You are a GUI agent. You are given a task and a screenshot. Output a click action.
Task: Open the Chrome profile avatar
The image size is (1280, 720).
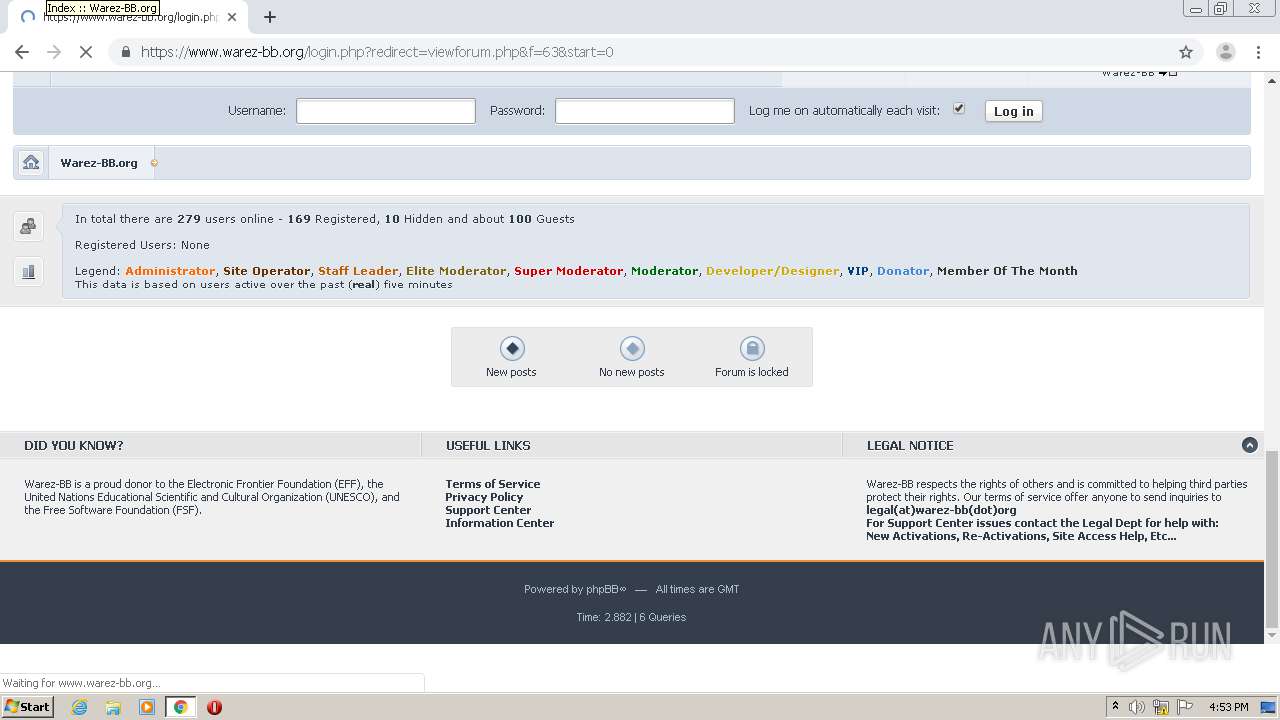[1225, 52]
